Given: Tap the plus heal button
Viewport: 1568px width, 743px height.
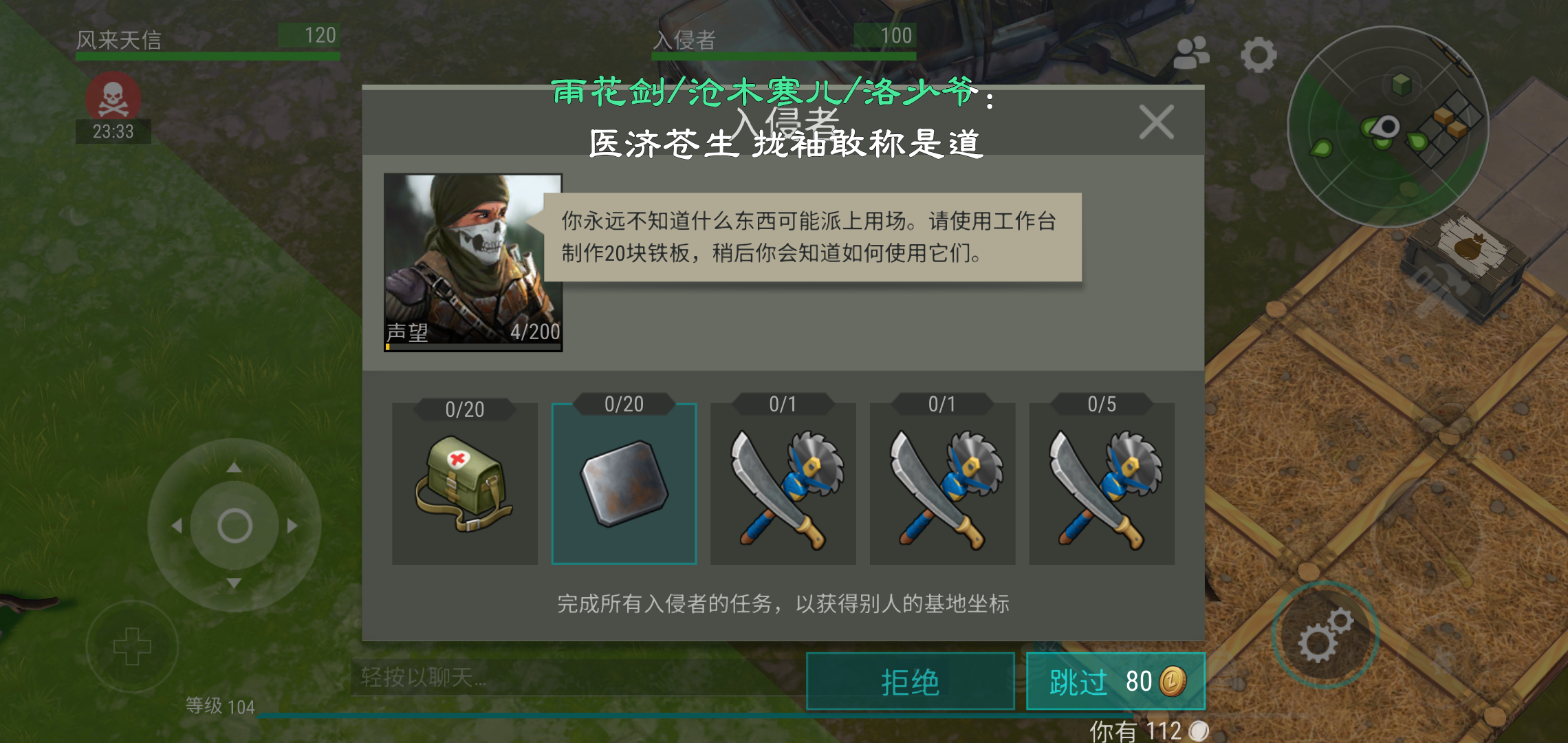Looking at the screenshot, I should (x=132, y=647).
